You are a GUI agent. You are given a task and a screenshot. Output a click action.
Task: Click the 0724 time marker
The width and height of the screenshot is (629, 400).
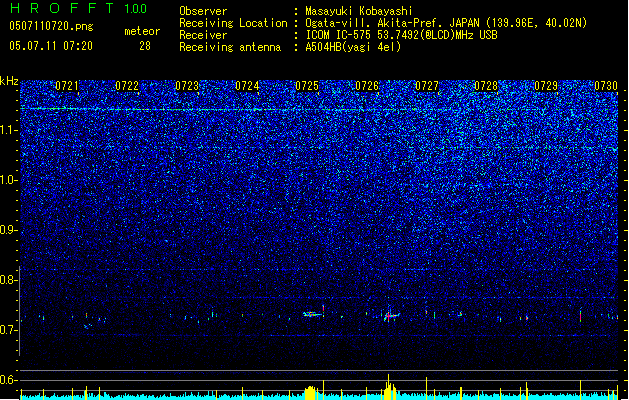point(247,86)
